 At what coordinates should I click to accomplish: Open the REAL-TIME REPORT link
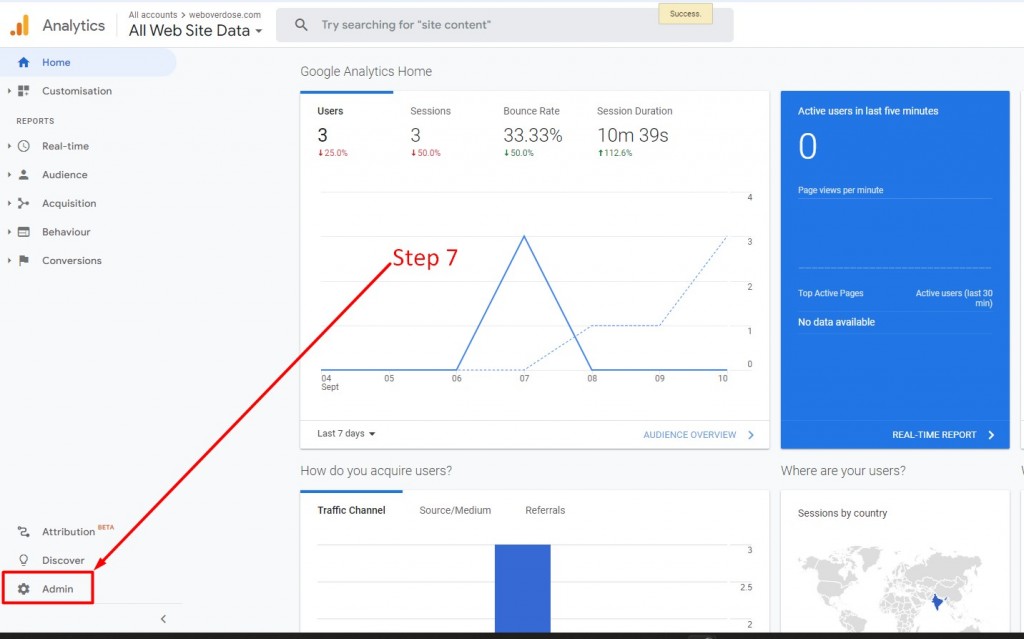[934, 434]
